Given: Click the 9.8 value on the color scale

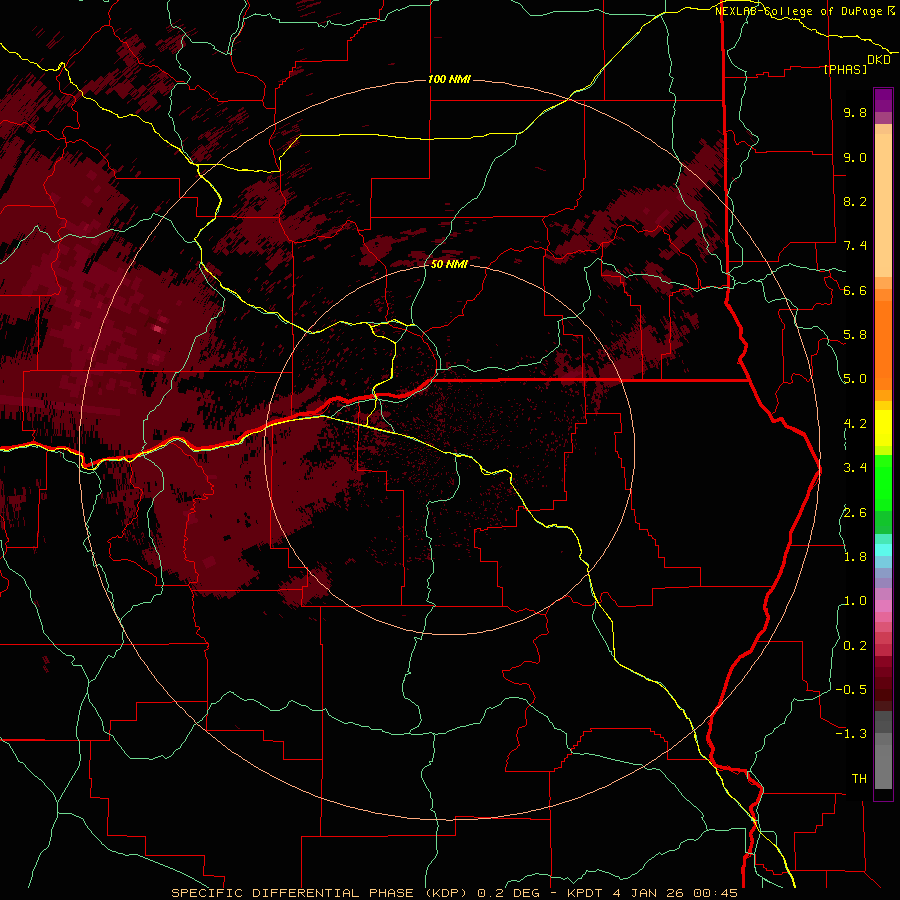Looking at the screenshot, I should (x=855, y=112).
